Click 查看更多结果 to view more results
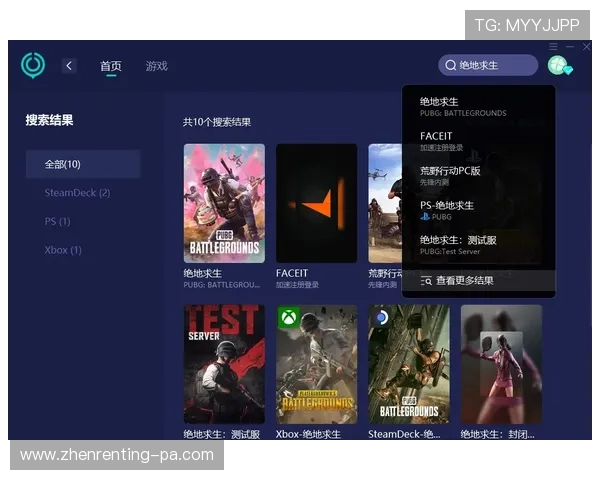This screenshot has width=600, height=480. (478, 281)
